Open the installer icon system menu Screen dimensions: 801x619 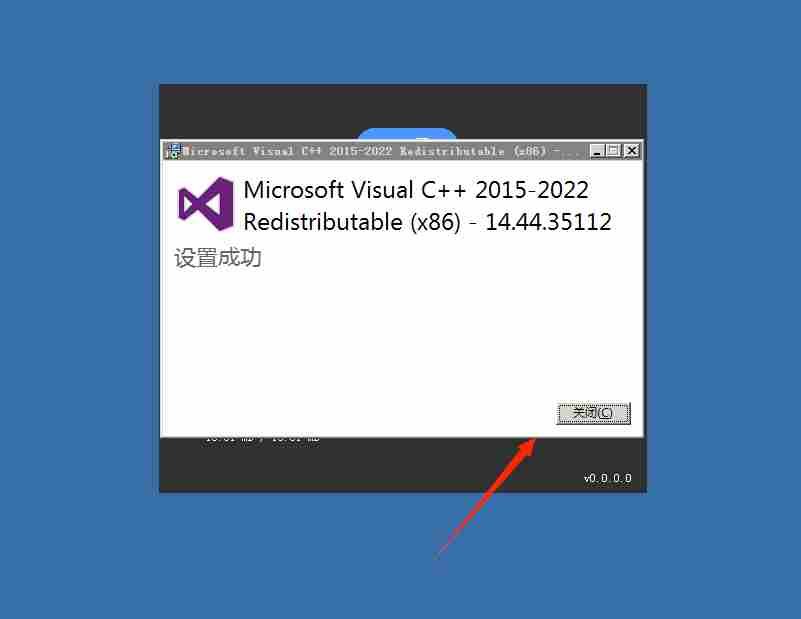(173, 151)
